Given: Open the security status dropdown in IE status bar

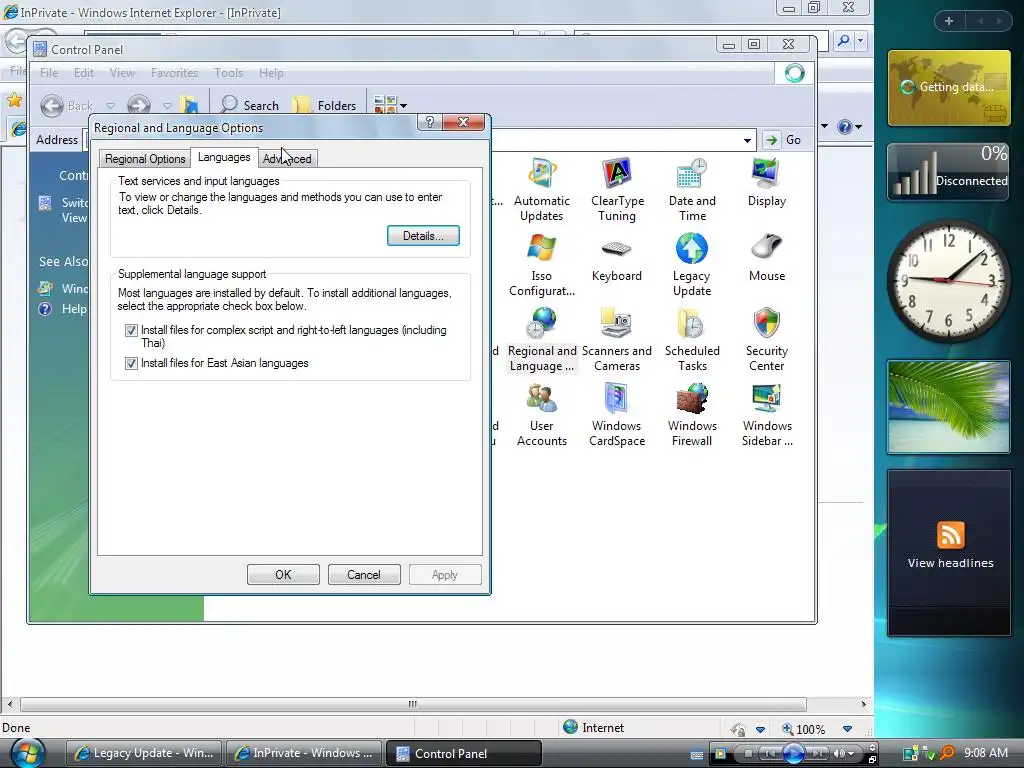Looking at the screenshot, I should [760, 729].
